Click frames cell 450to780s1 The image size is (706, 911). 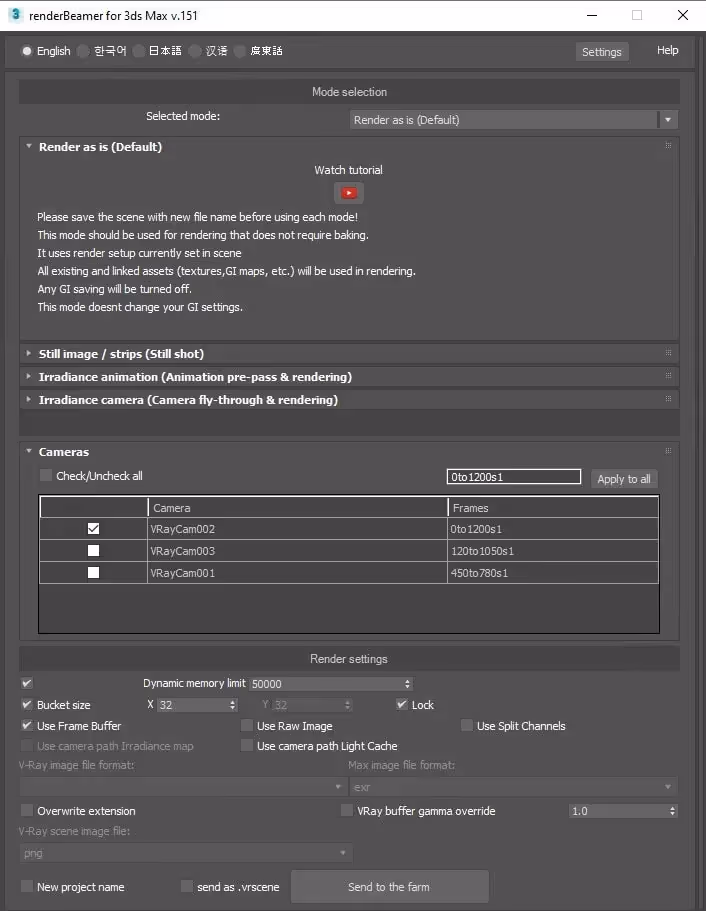coord(553,573)
